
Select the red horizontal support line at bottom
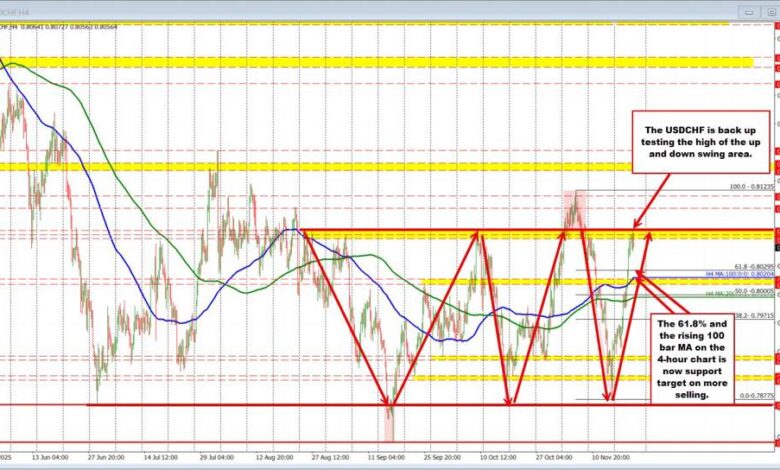point(300,405)
